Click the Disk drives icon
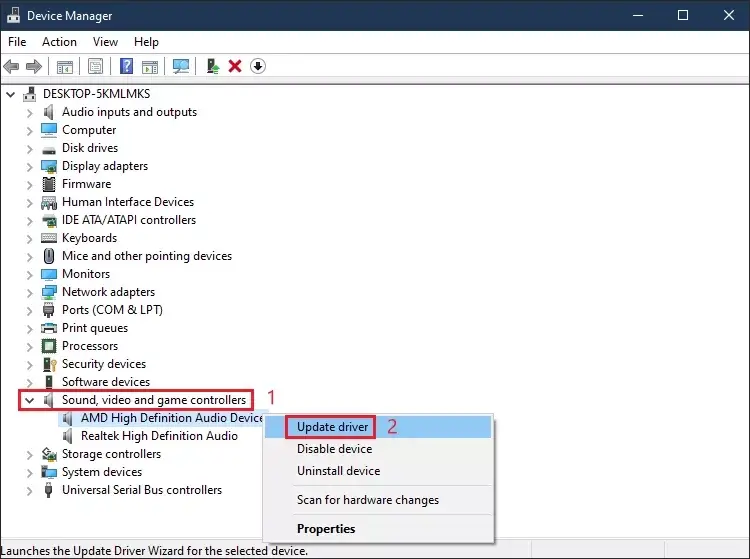Image resolution: width=750 pixels, height=559 pixels. point(49,149)
